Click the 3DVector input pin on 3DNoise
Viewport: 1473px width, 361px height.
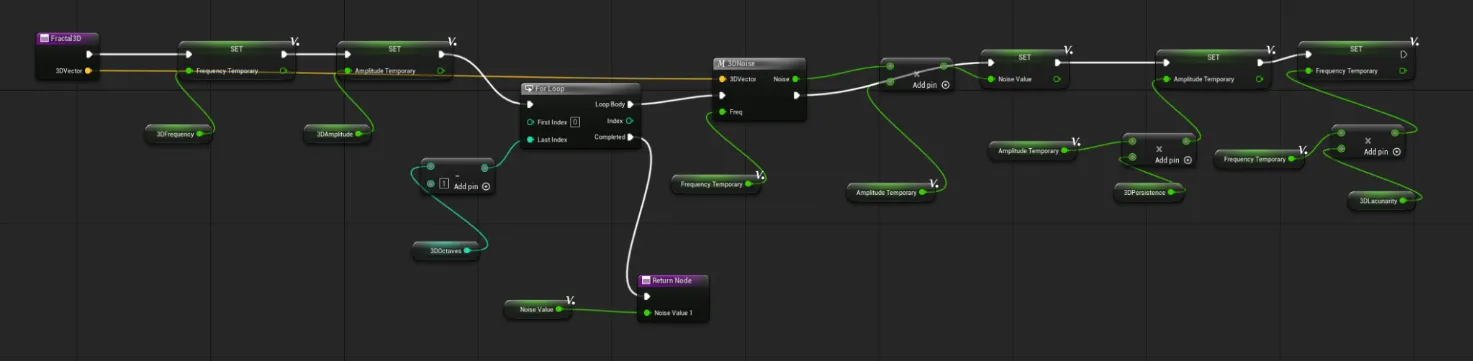[x=722, y=79]
